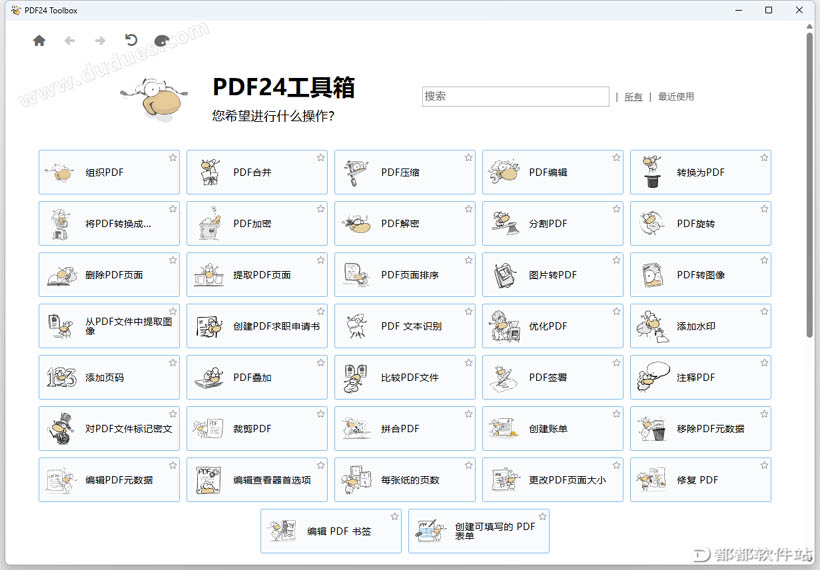The image size is (820, 570).
Task: Open the 分割PDF tool icon
Action: [x=505, y=223]
